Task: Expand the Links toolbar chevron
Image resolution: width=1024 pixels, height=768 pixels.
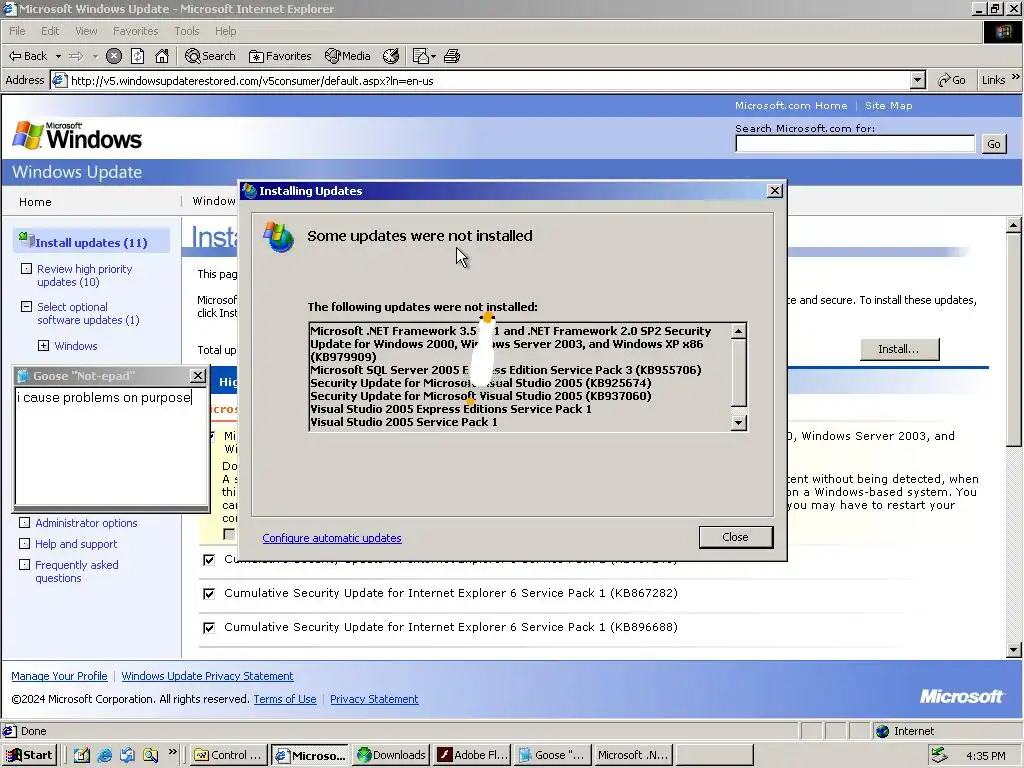Action: [1016, 78]
